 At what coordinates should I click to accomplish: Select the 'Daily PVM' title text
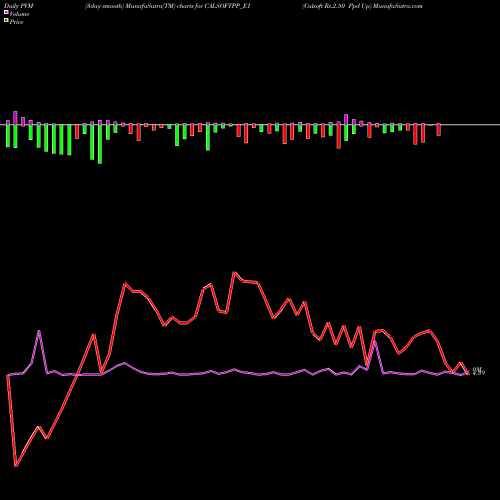point(19,6)
